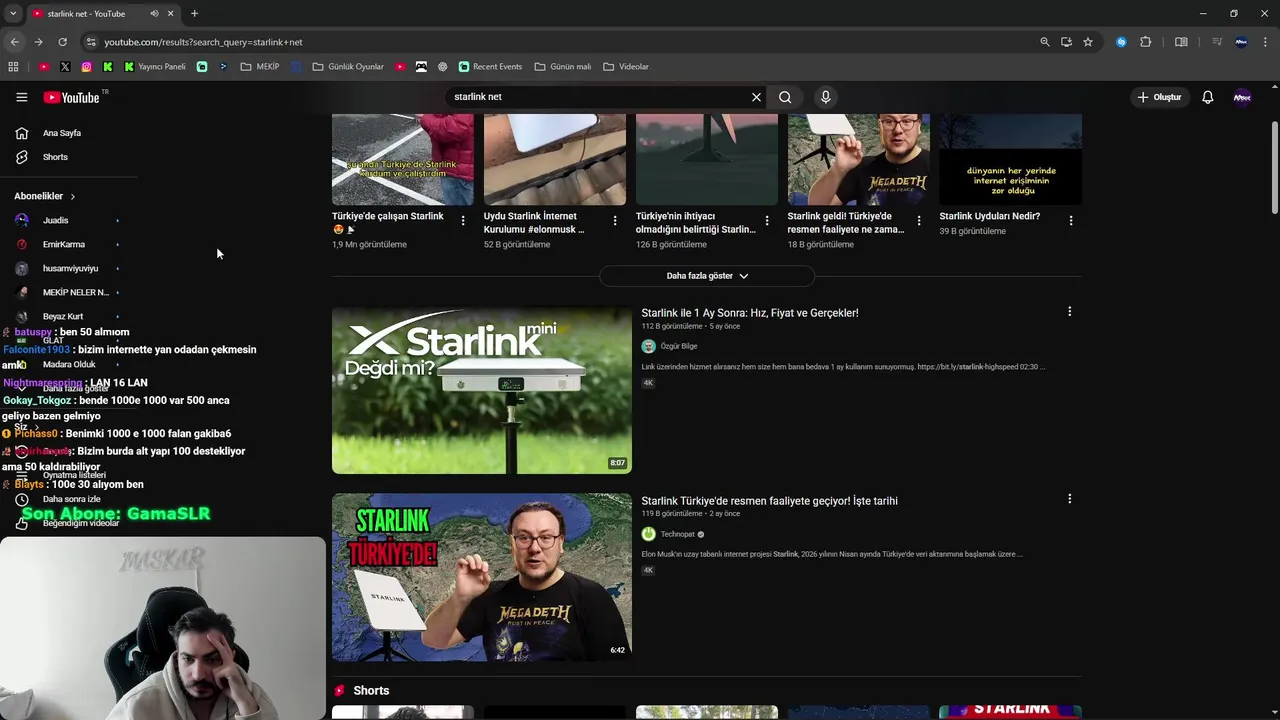Clear the search query with the X
The height and width of the screenshot is (720, 1280).
(756, 97)
